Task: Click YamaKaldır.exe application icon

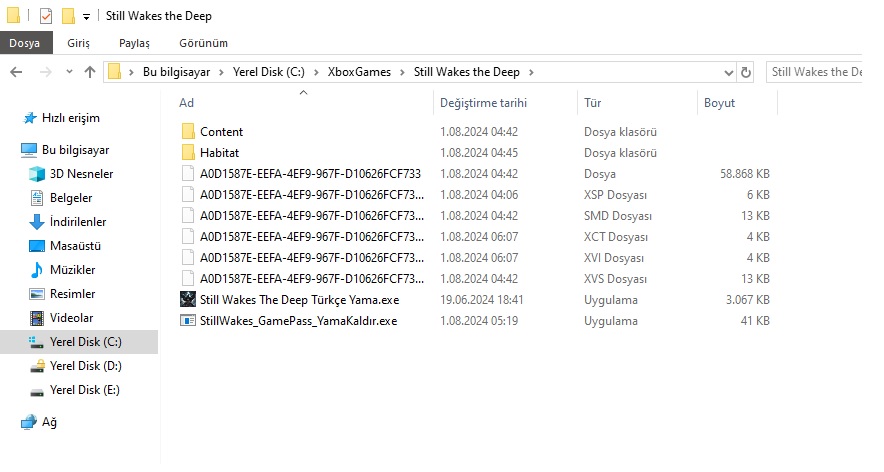Action: click(x=188, y=320)
